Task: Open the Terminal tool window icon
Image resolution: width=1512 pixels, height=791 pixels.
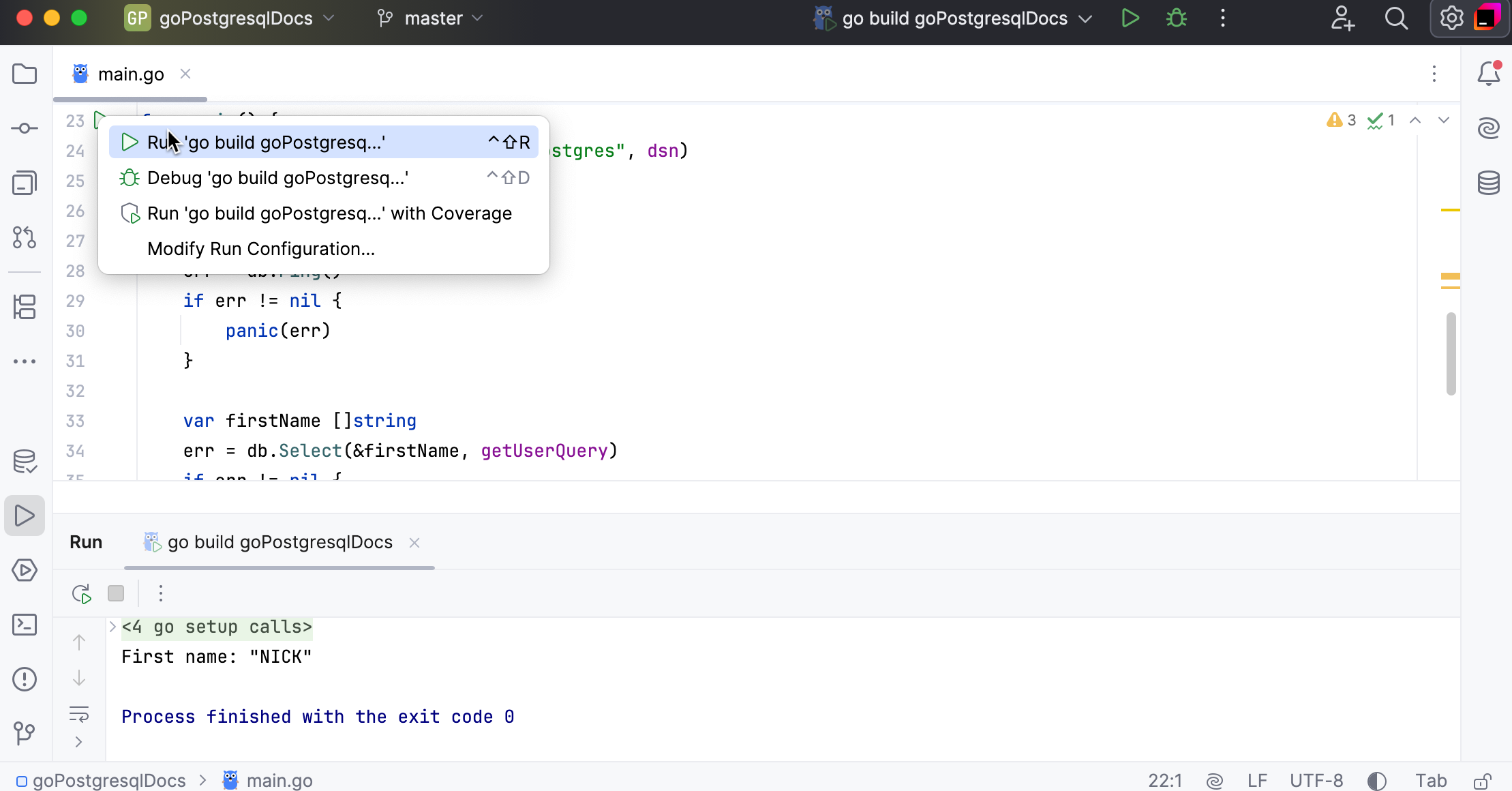Action: (x=25, y=625)
